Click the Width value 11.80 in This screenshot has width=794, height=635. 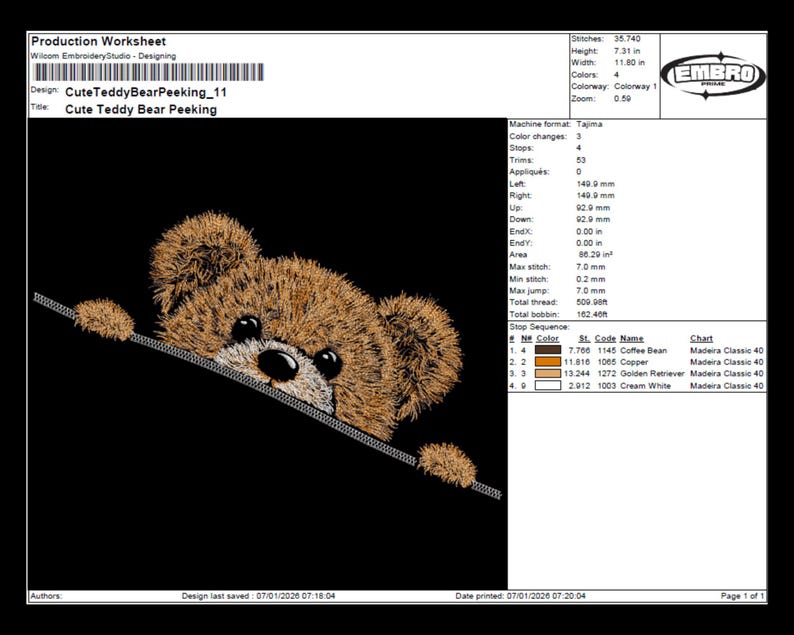pyautogui.click(x=629, y=63)
